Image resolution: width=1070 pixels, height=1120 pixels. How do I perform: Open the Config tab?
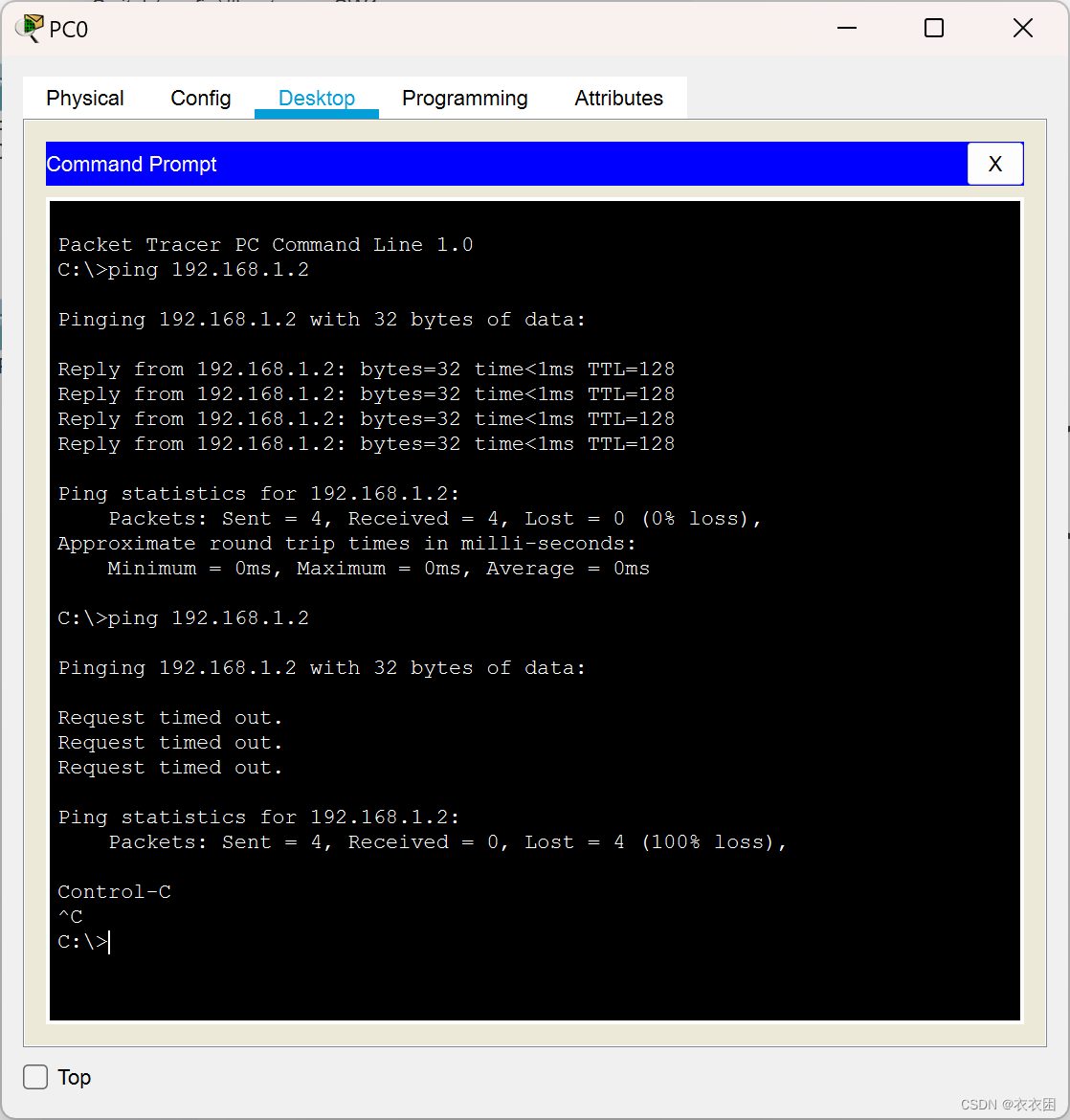tap(201, 98)
